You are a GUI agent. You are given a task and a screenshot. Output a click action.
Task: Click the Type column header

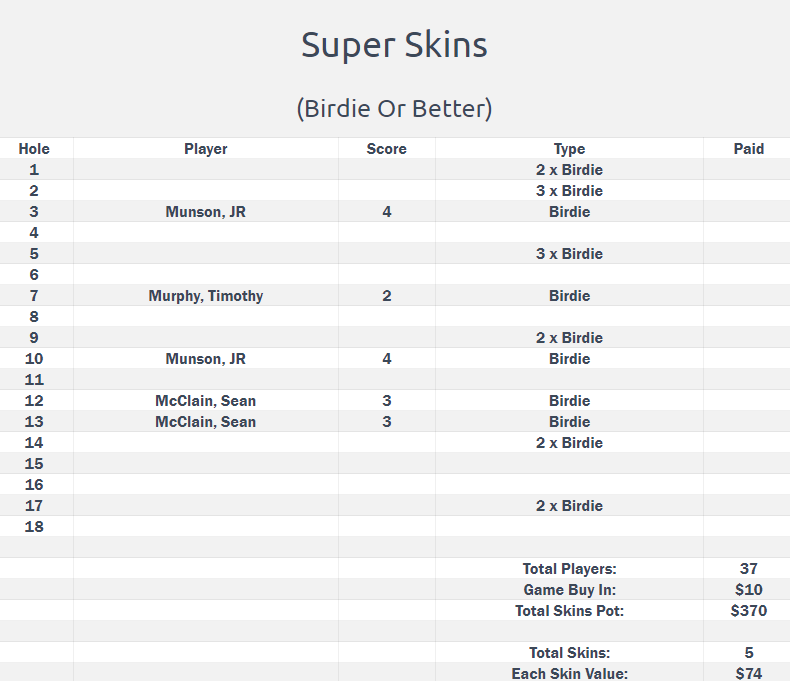pos(569,149)
